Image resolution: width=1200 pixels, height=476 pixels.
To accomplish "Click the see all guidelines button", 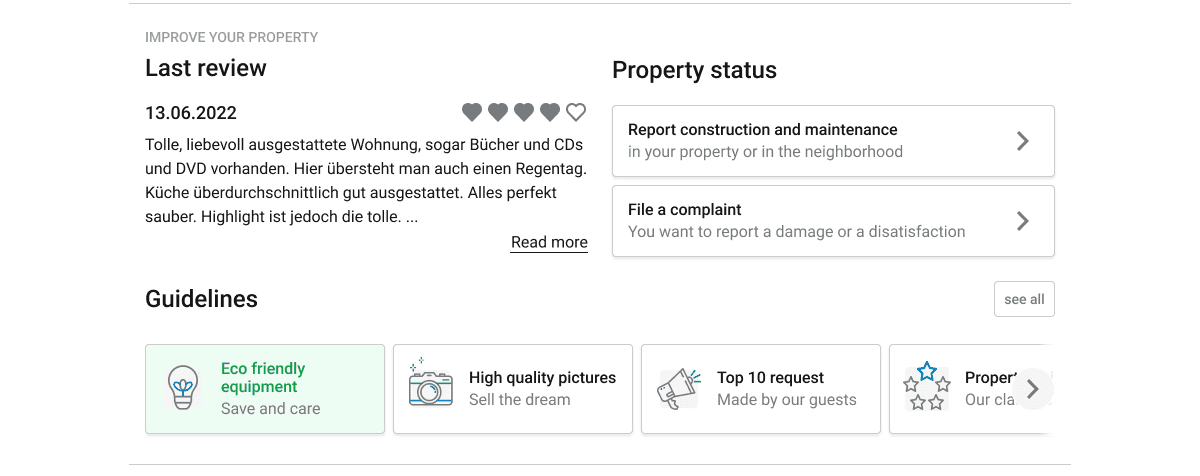I will [x=1024, y=299].
